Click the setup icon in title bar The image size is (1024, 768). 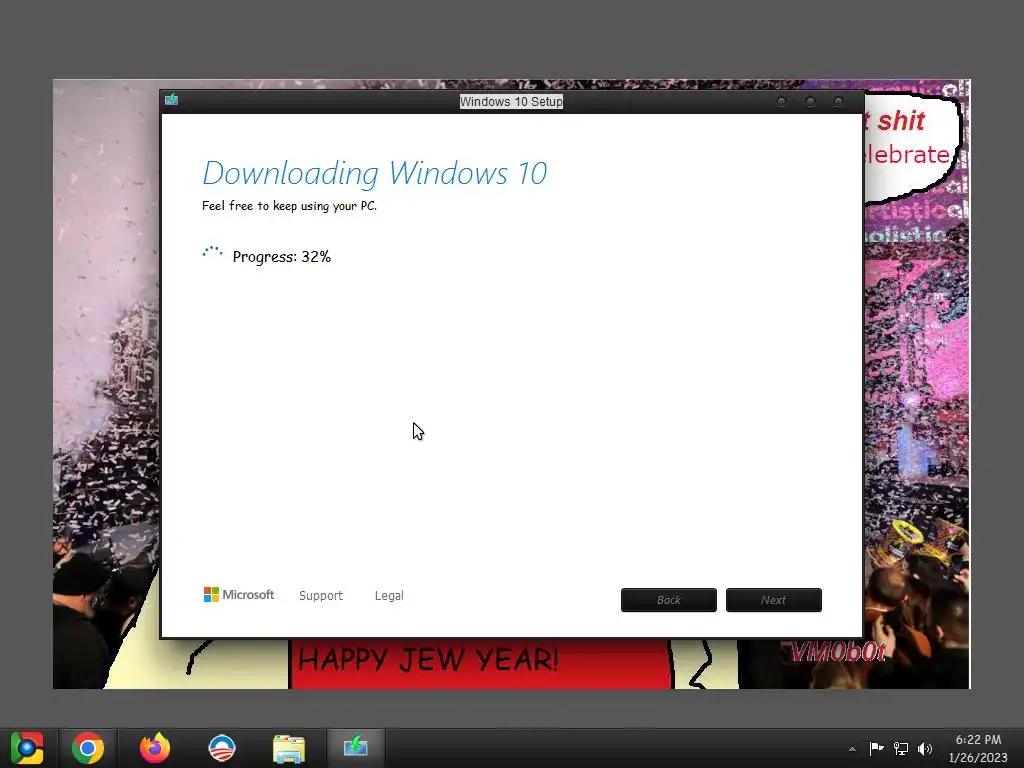pos(172,99)
